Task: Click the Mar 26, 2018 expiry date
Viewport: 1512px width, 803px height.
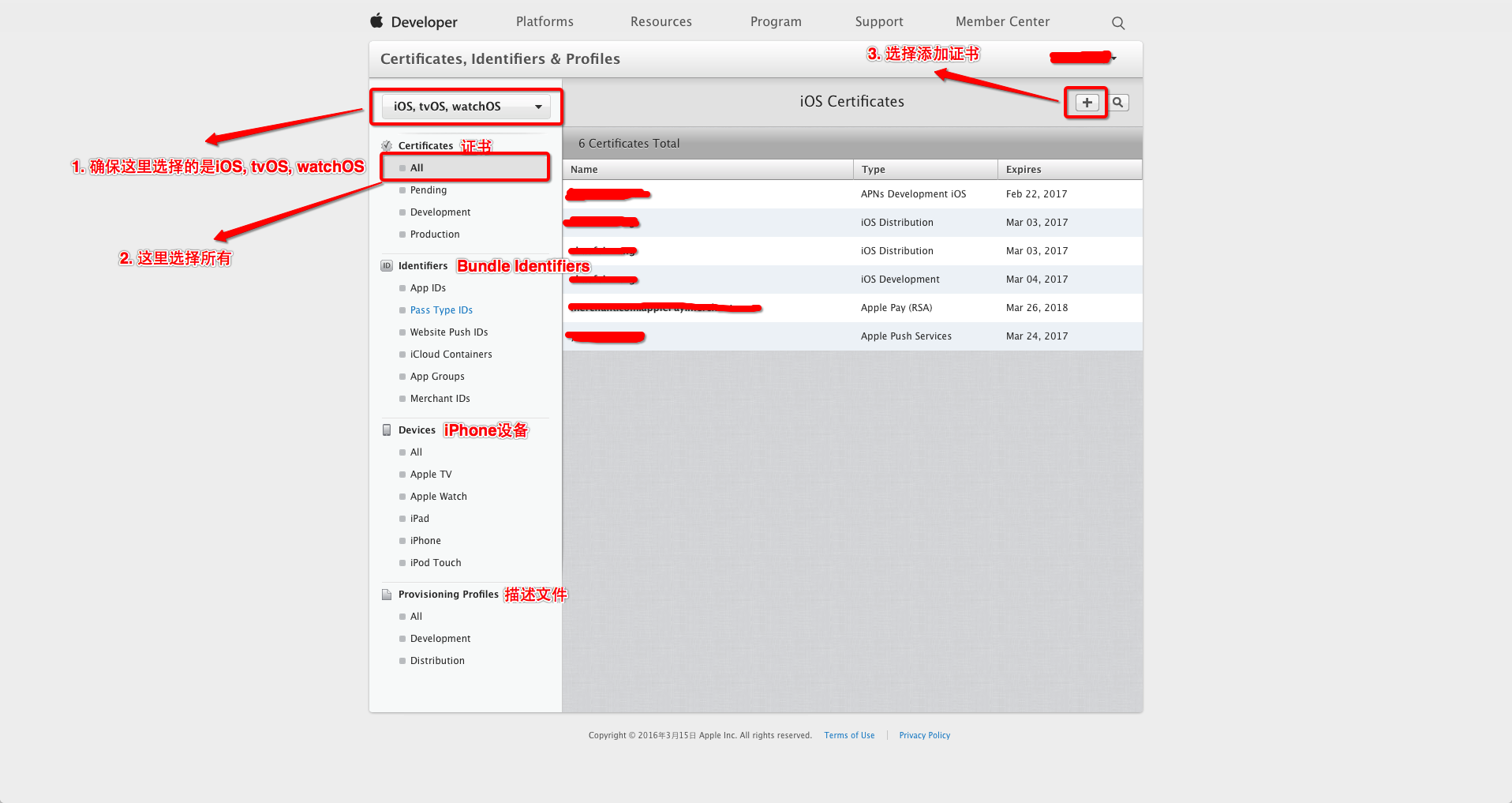Action: point(1037,308)
